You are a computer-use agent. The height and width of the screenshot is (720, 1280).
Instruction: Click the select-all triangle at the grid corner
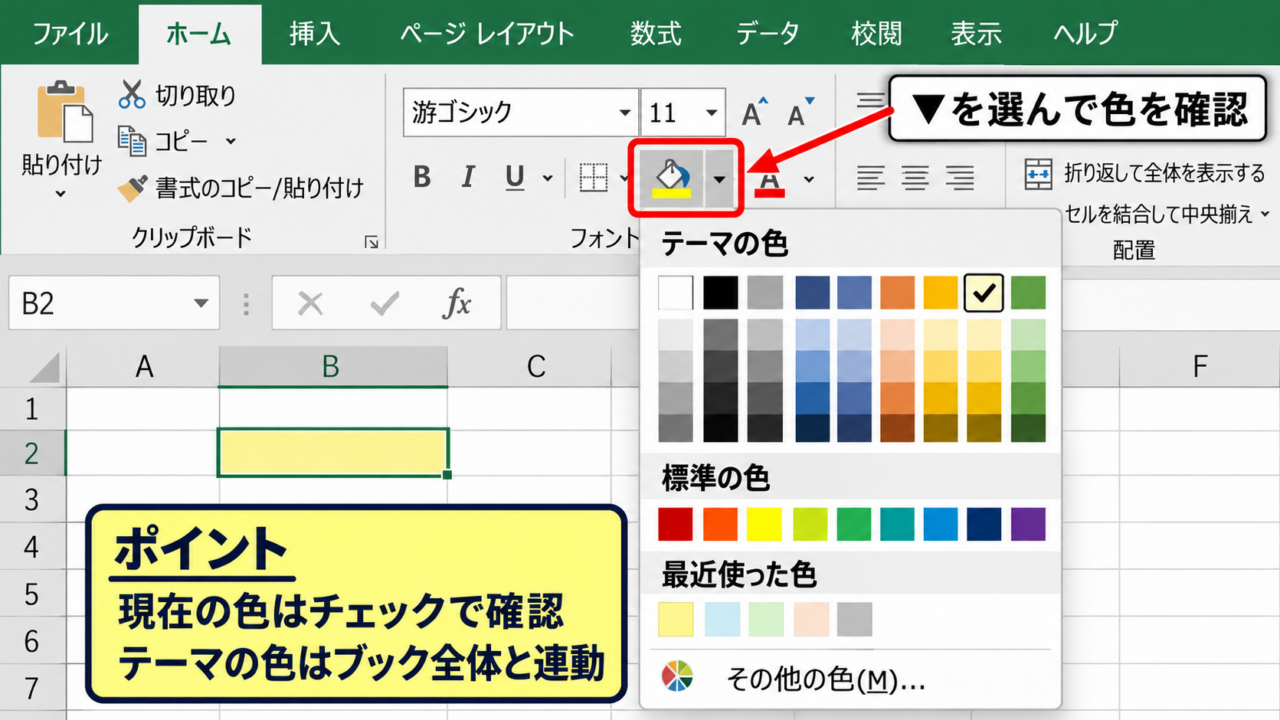click(x=44, y=369)
